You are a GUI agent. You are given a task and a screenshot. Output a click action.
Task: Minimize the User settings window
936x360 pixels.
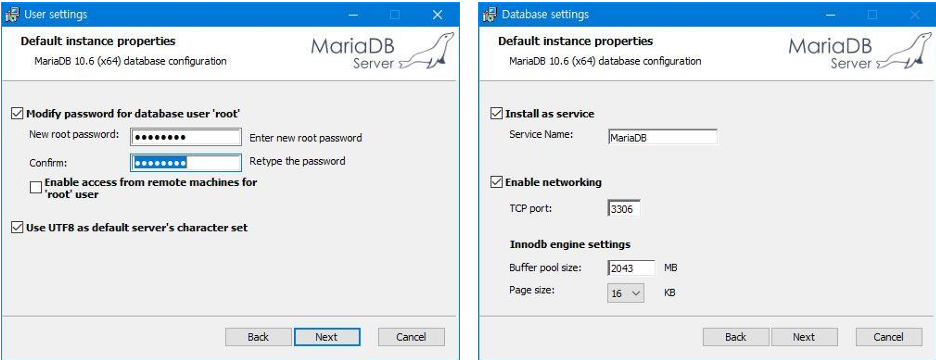353,14
